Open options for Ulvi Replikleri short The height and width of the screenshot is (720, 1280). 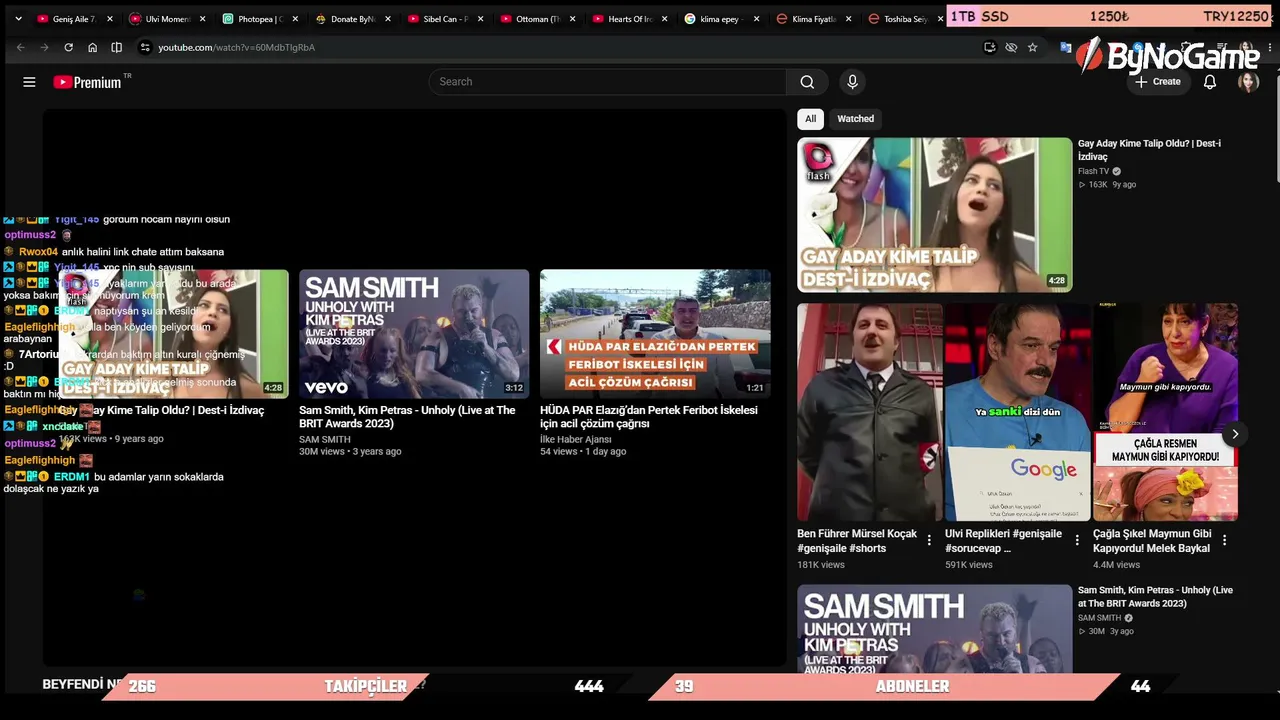(x=1077, y=540)
